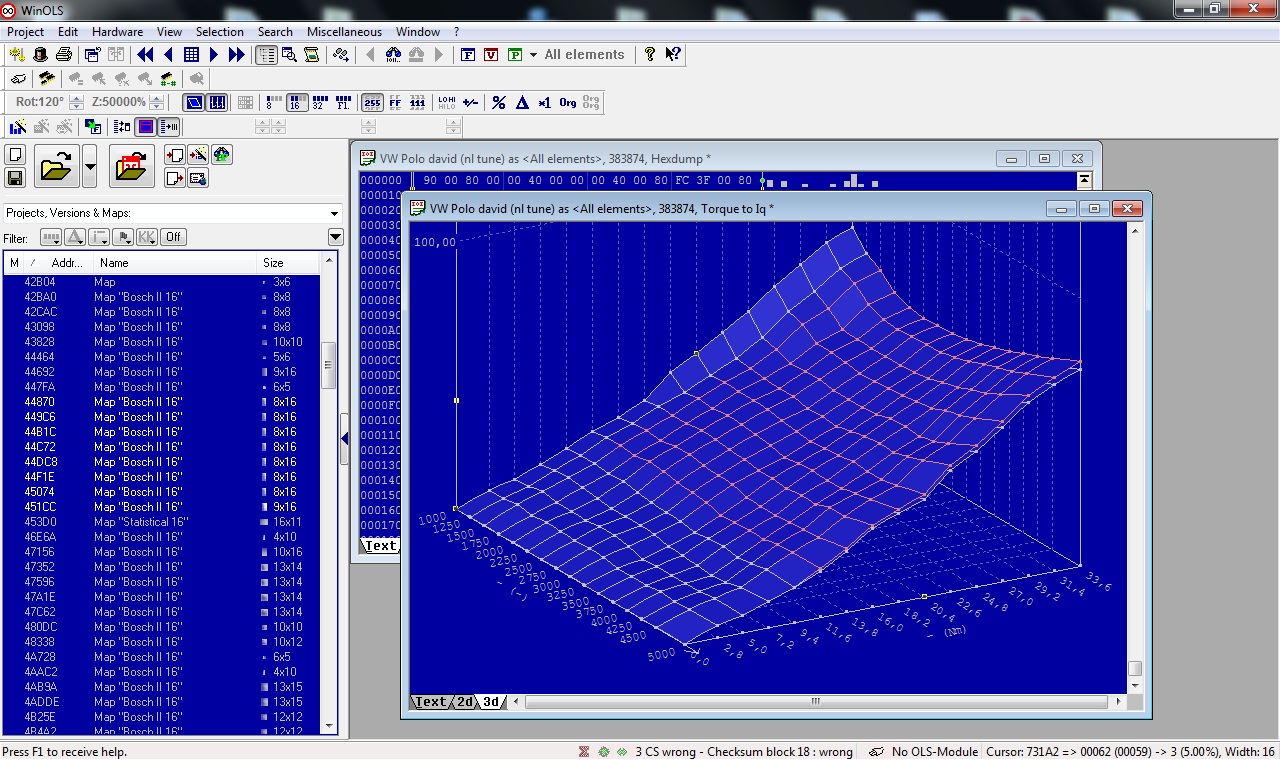The image size is (1280, 760).
Task: Sort the map list by Size column header
Action: click(273, 263)
